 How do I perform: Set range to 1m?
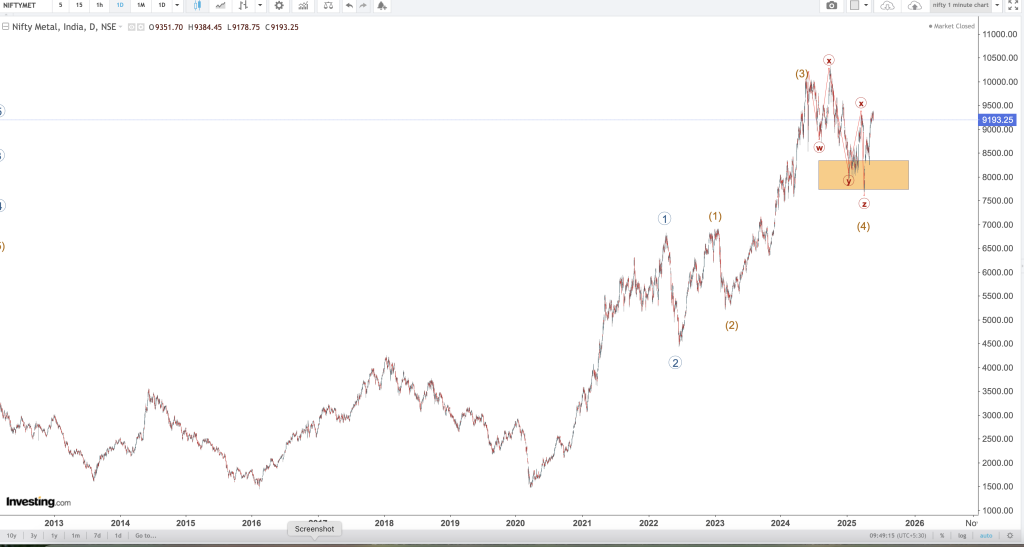tap(76, 536)
